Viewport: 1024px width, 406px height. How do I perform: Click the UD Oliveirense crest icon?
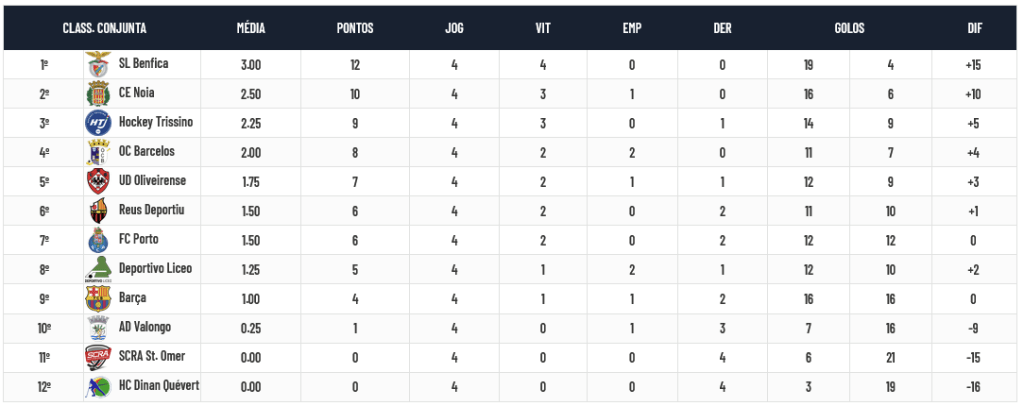coord(99,181)
